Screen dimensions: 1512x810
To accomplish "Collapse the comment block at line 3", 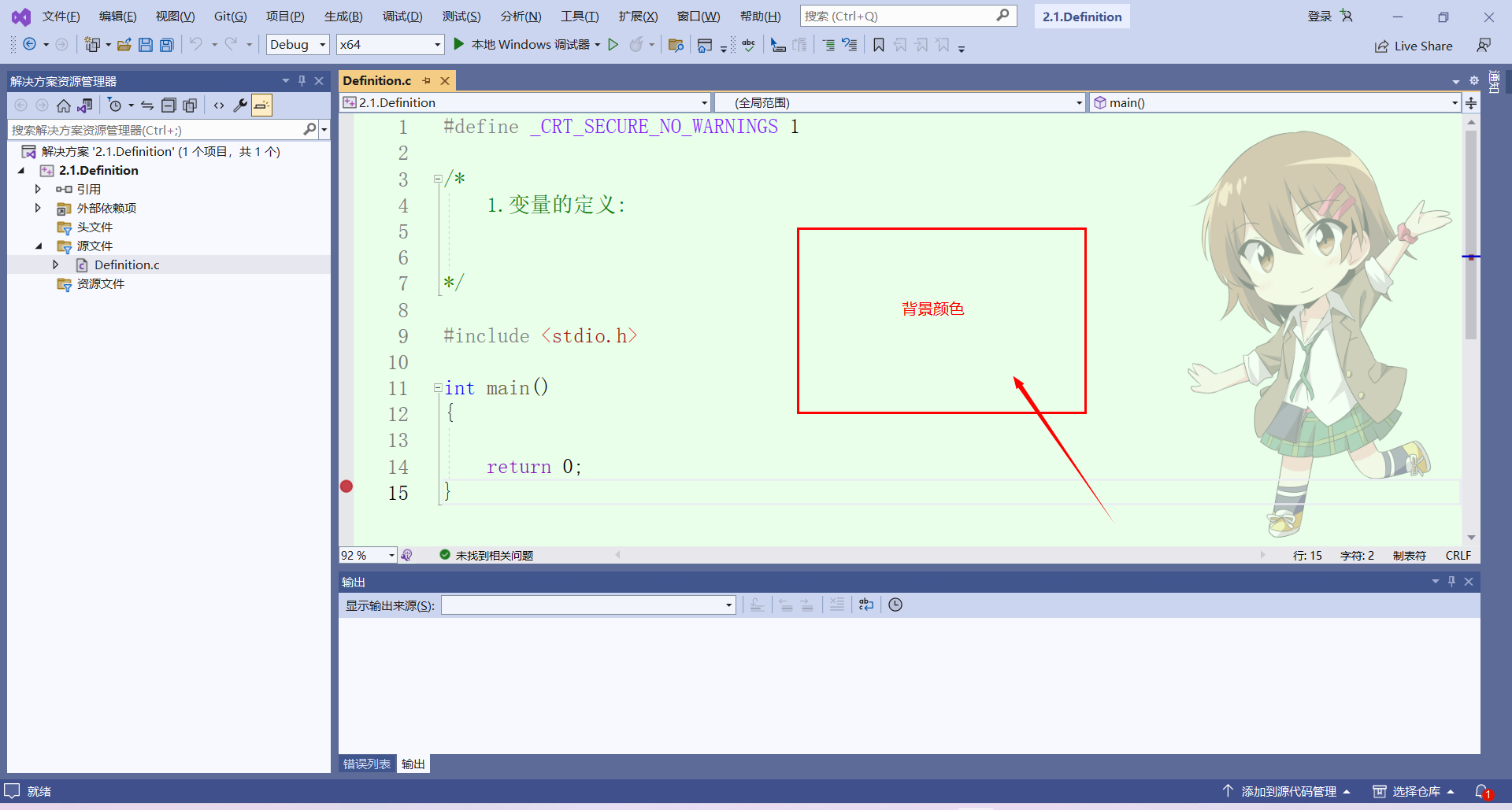I will 438,179.
